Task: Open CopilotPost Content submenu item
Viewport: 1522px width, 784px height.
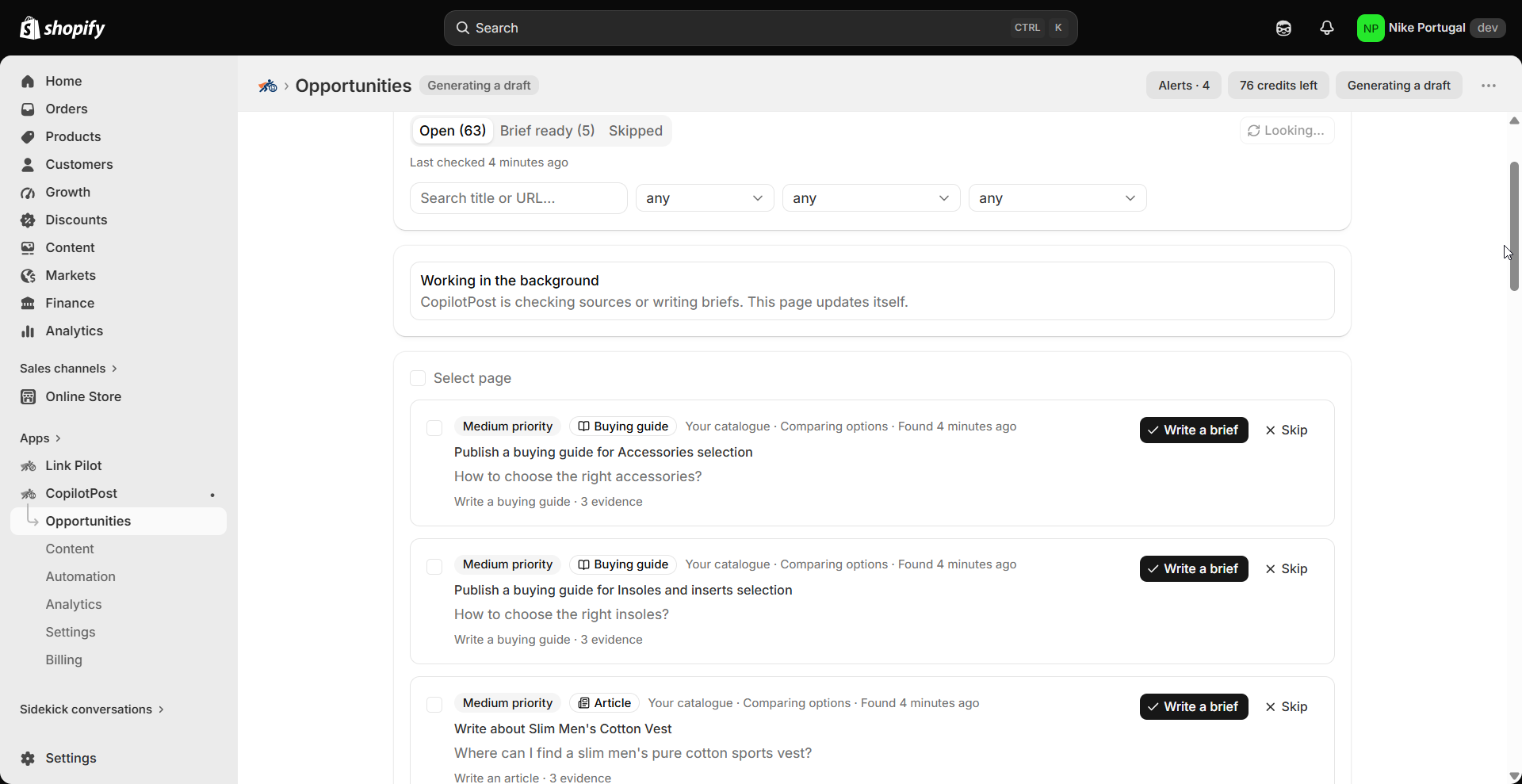Action: [70, 549]
